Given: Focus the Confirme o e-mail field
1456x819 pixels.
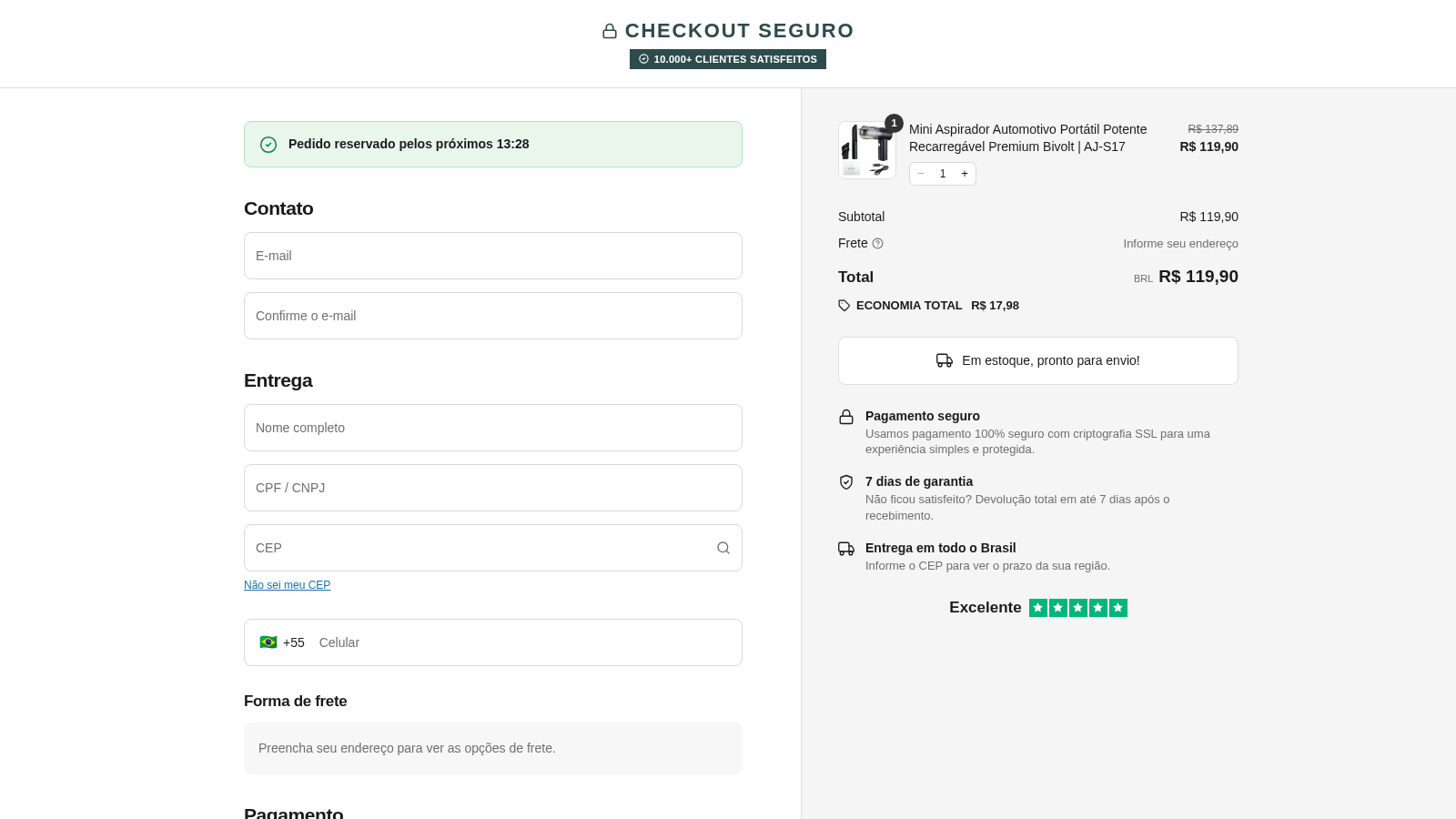Looking at the screenshot, I should click(x=493, y=316).
